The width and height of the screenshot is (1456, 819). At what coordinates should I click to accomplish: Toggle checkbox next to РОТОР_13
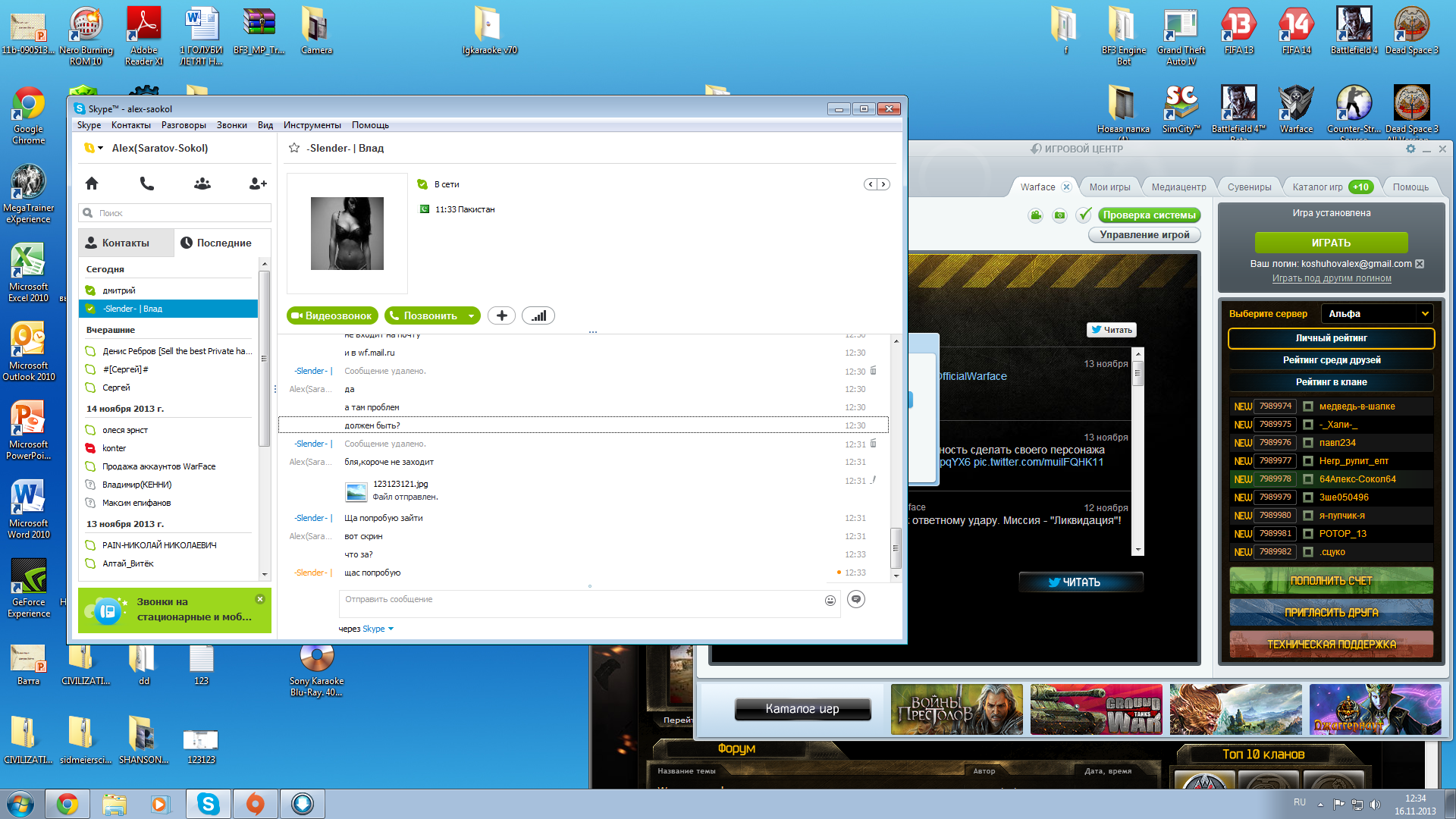tap(1308, 534)
